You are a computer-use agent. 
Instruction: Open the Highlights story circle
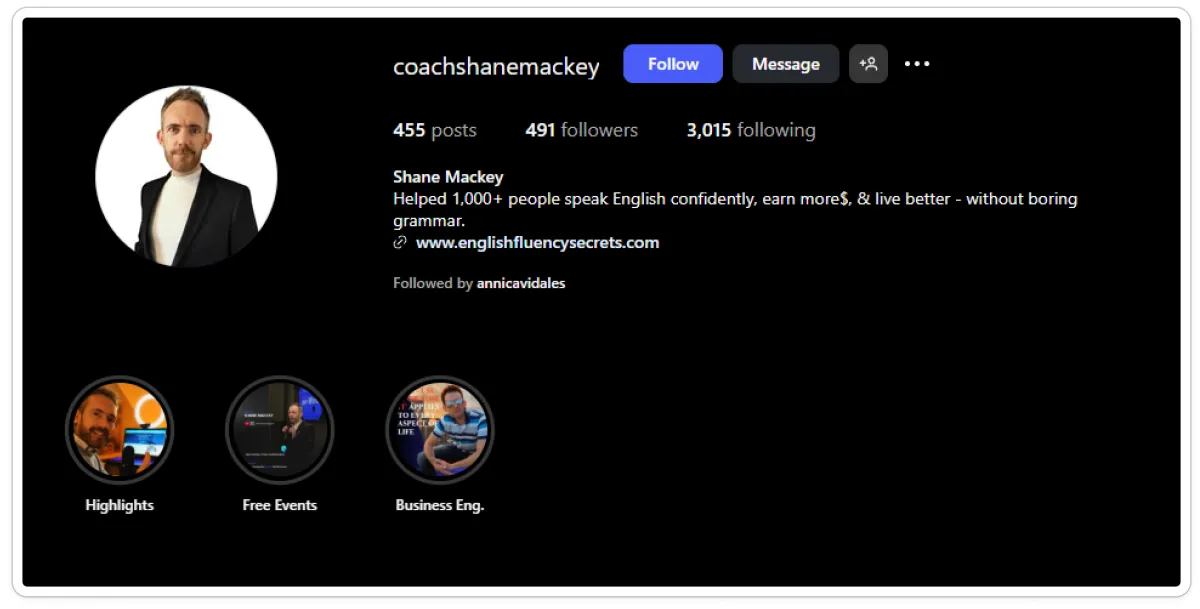tap(119, 430)
